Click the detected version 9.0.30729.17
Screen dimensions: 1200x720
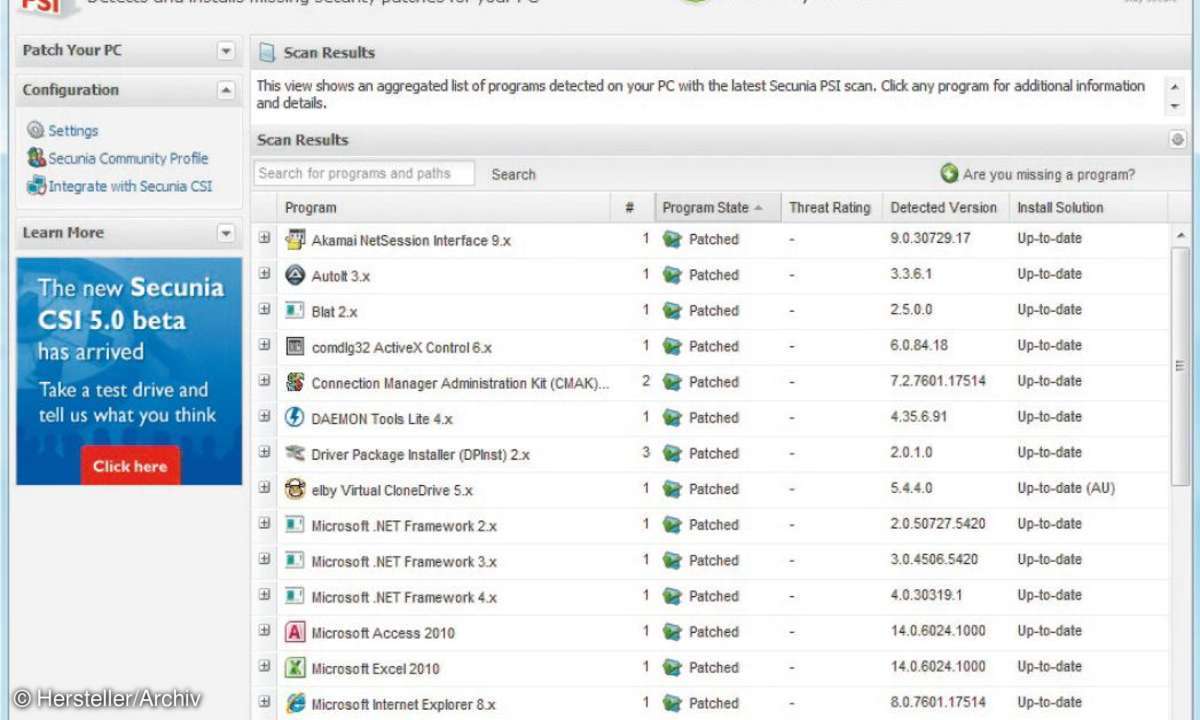[x=930, y=238]
